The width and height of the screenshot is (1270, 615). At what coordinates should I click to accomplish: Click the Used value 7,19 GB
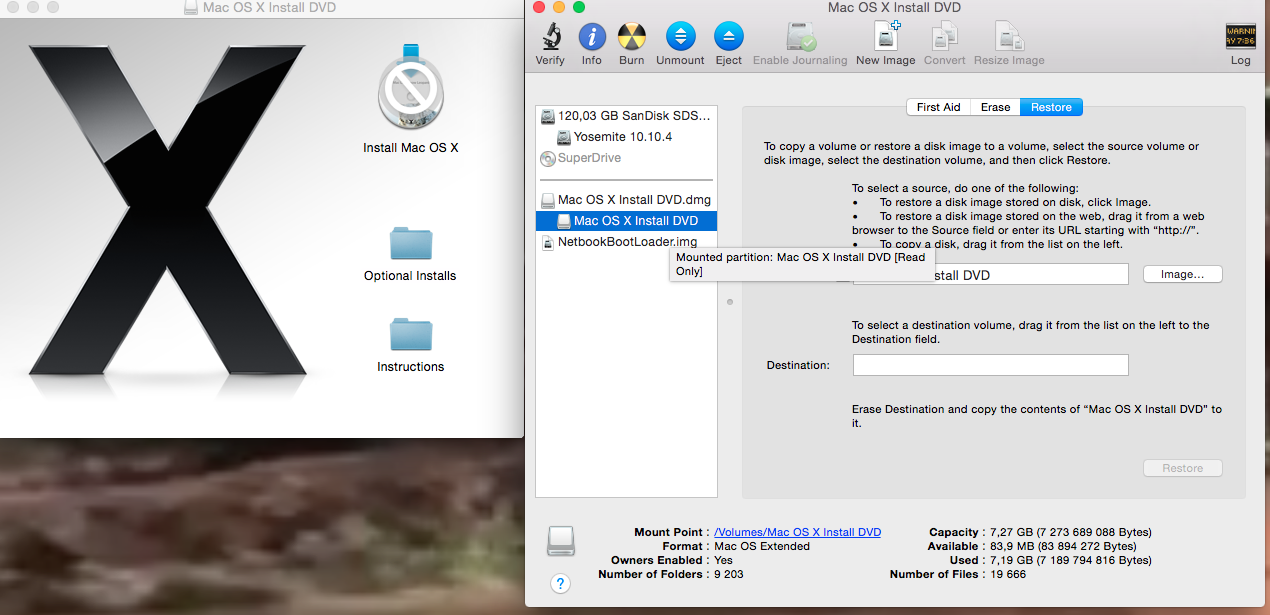(x=1069, y=561)
